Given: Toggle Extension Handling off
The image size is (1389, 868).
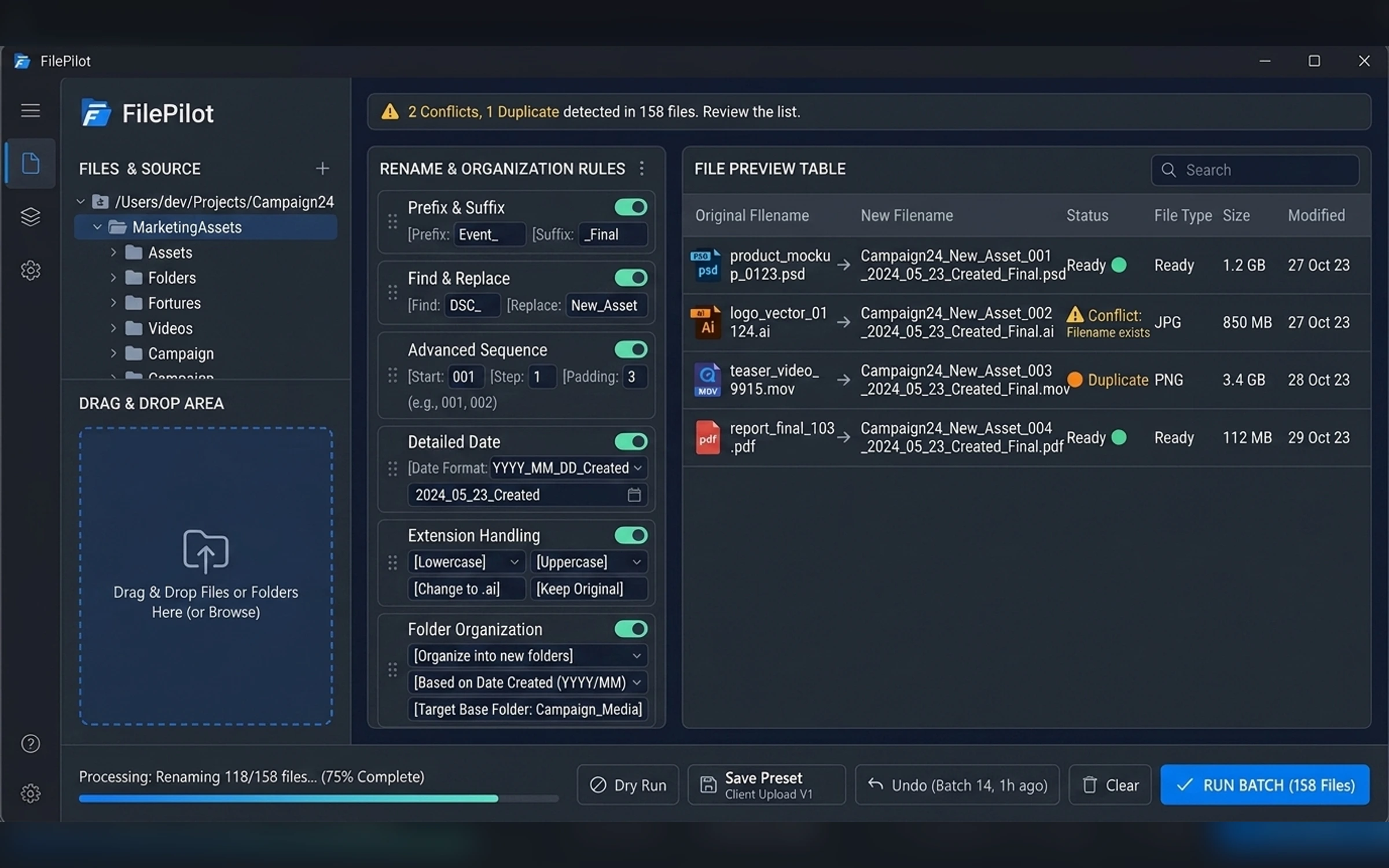Looking at the screenshot, I should [x=631, y=535].
